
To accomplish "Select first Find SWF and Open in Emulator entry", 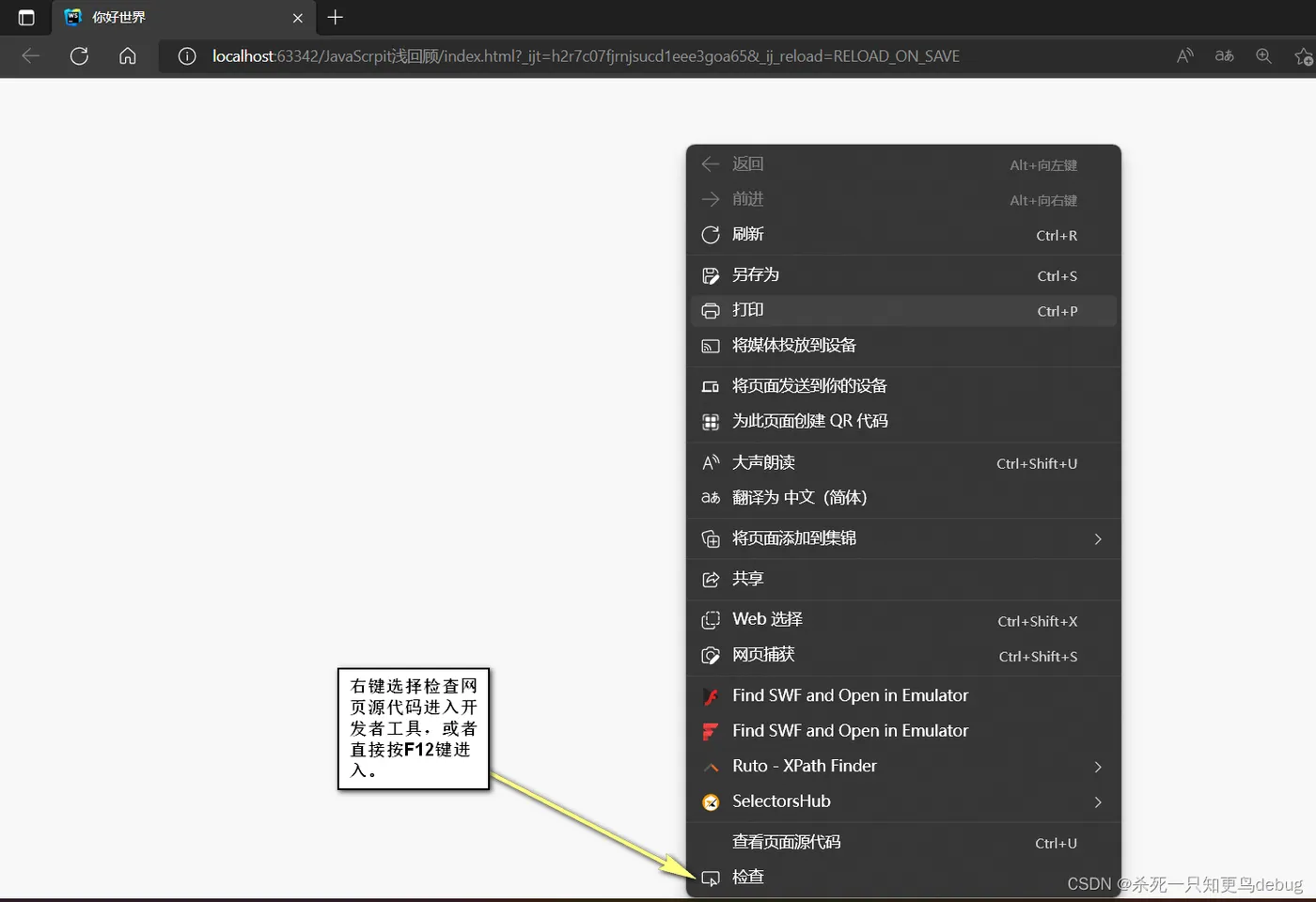I will point(903,696).
